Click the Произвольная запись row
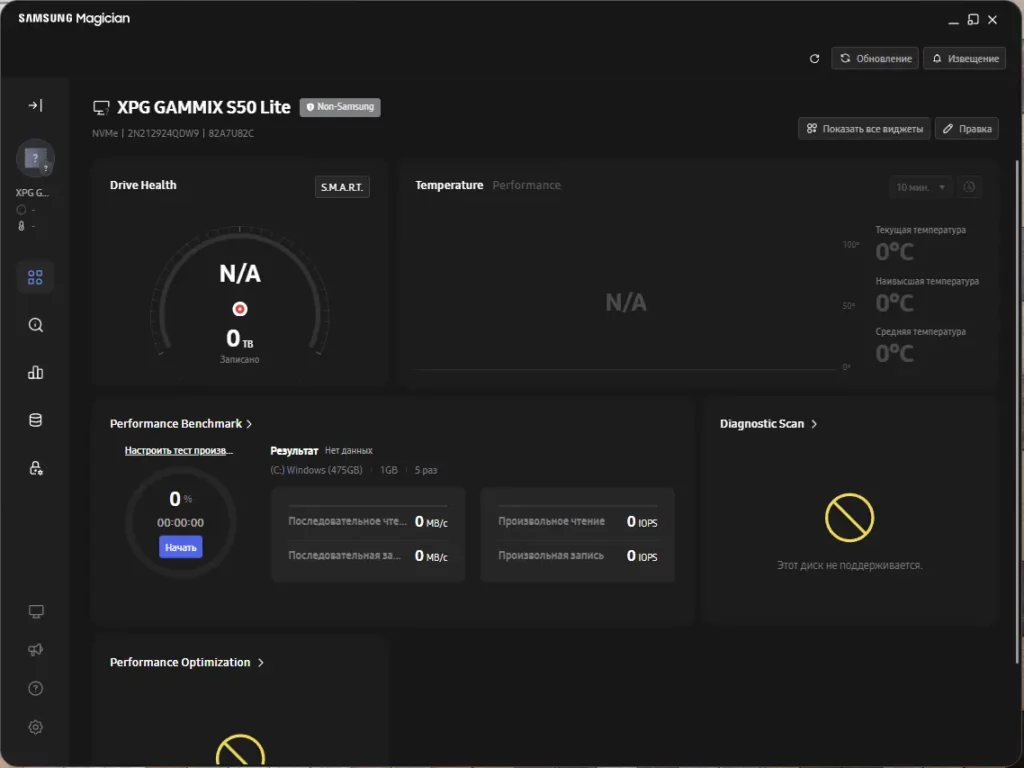This screenshot has width=1024, height=768. click(x=577, y=556)
